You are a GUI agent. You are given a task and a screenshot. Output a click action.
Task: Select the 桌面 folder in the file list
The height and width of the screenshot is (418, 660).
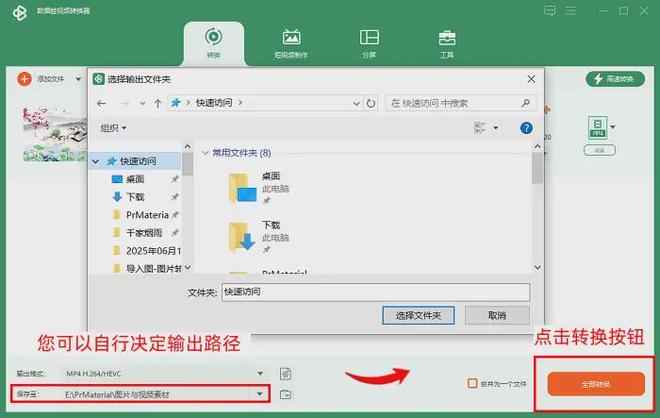tap(260, 188)
